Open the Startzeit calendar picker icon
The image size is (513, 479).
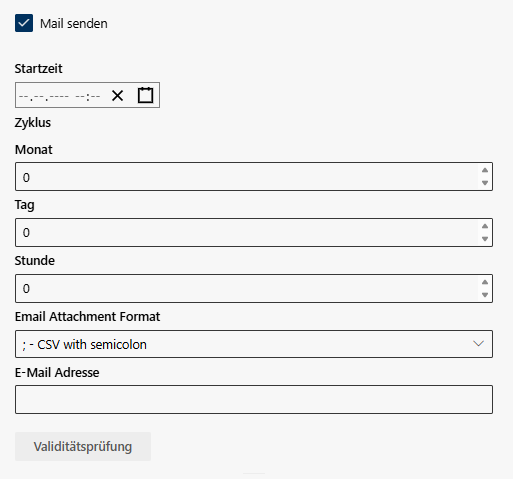coord(146,95)
